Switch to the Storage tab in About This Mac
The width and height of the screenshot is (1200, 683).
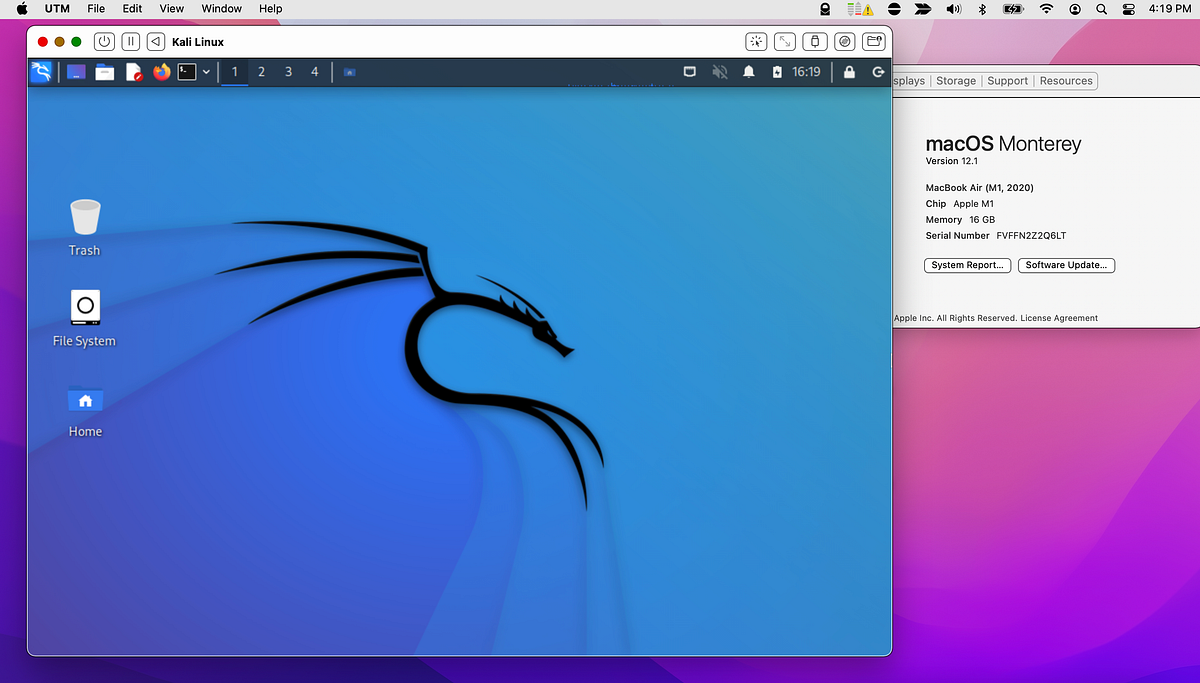(x=955, y=80)
